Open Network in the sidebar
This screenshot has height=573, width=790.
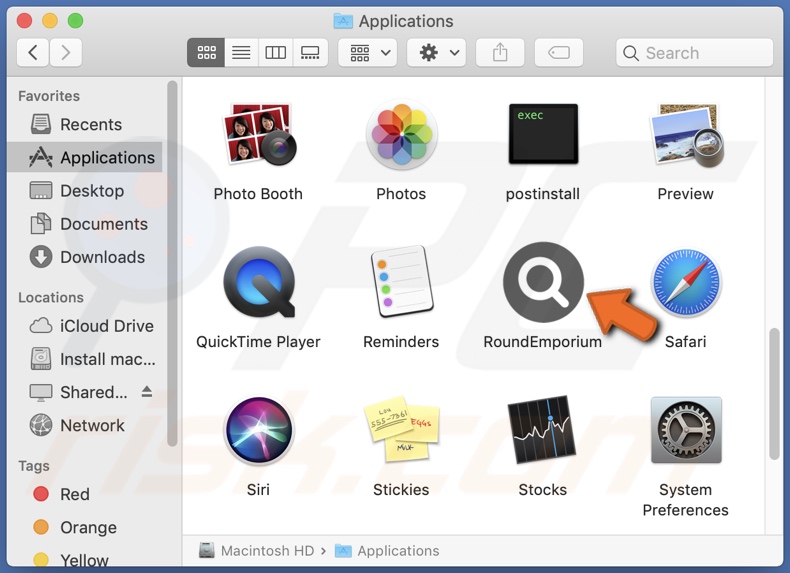coord(85,426)
